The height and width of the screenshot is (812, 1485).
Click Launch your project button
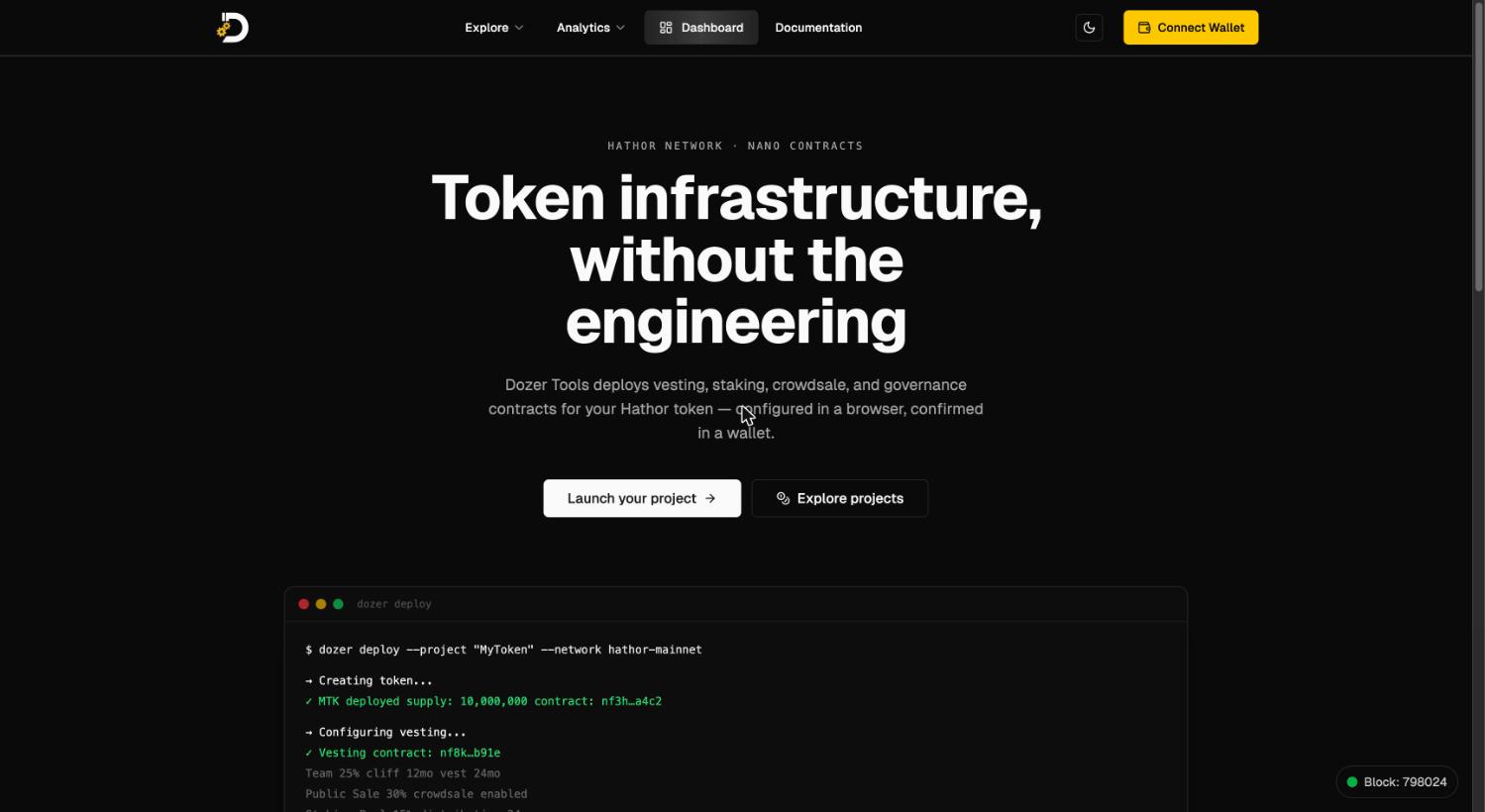tap(642, 498)
